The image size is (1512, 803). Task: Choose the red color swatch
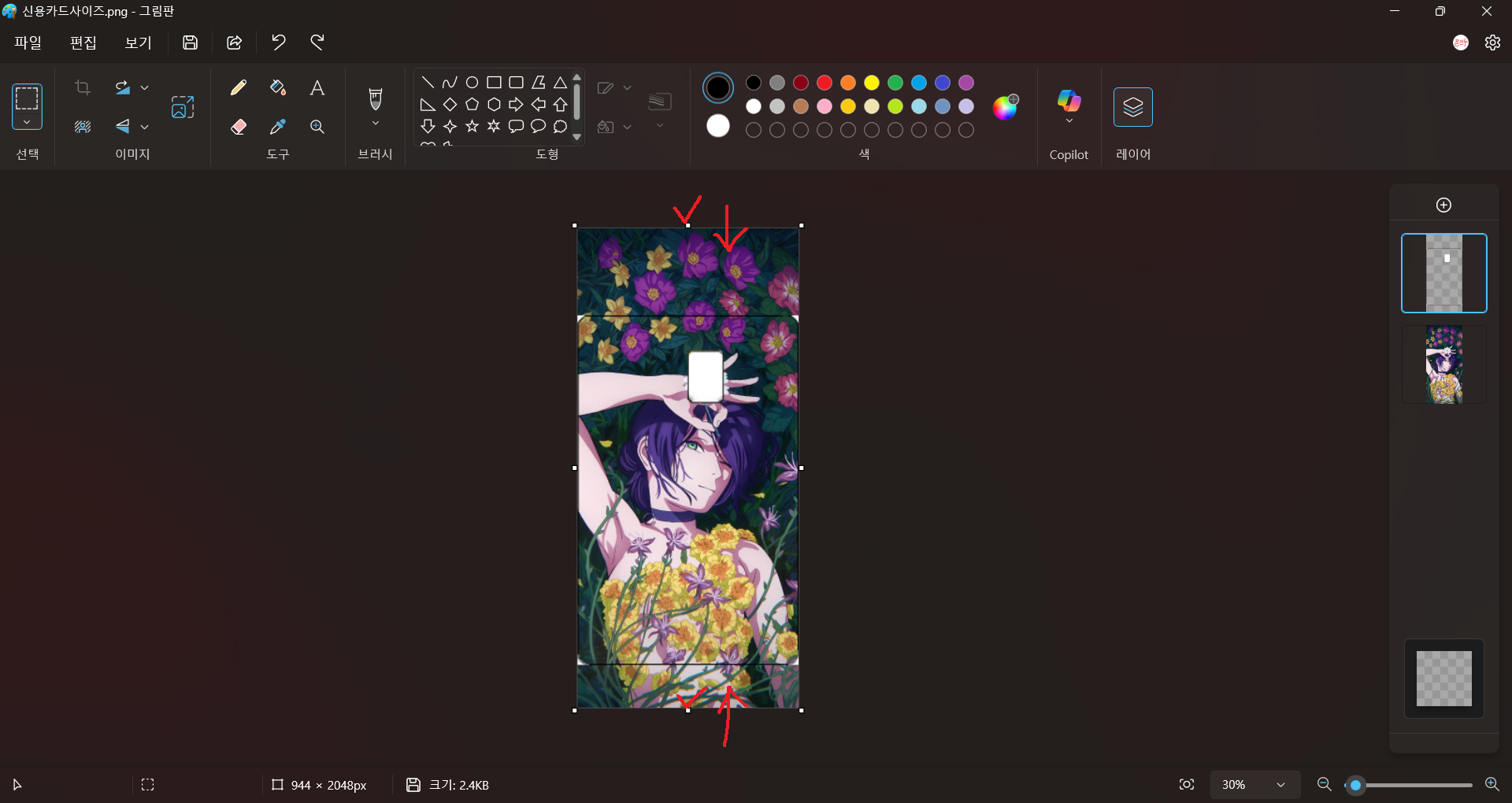pyautogui.click(x=825, y=83)
